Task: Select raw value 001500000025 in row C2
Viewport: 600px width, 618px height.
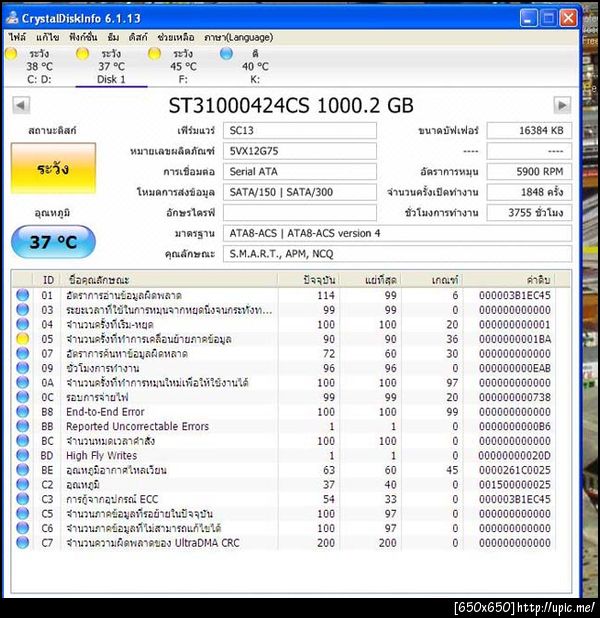Action: pos(515,485)
